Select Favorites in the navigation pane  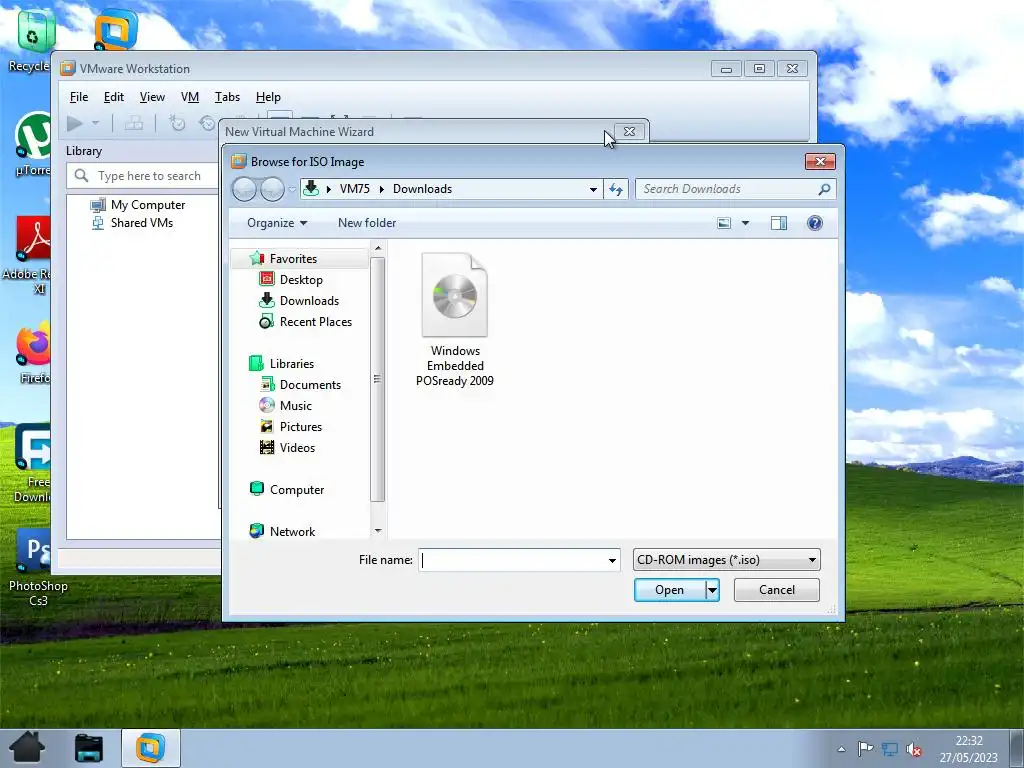click(x=293, y=259)
